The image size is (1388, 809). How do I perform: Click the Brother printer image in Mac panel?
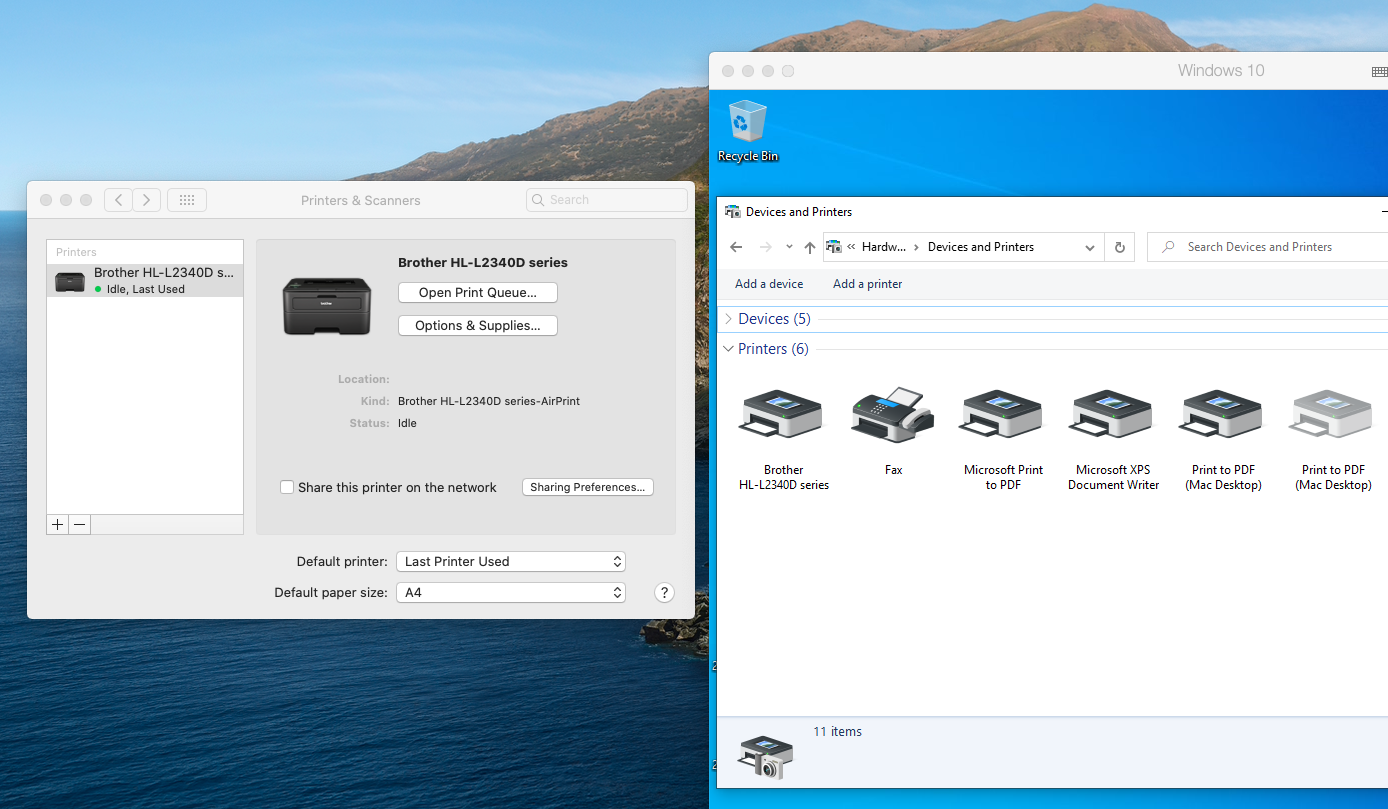tap(327, 305)
